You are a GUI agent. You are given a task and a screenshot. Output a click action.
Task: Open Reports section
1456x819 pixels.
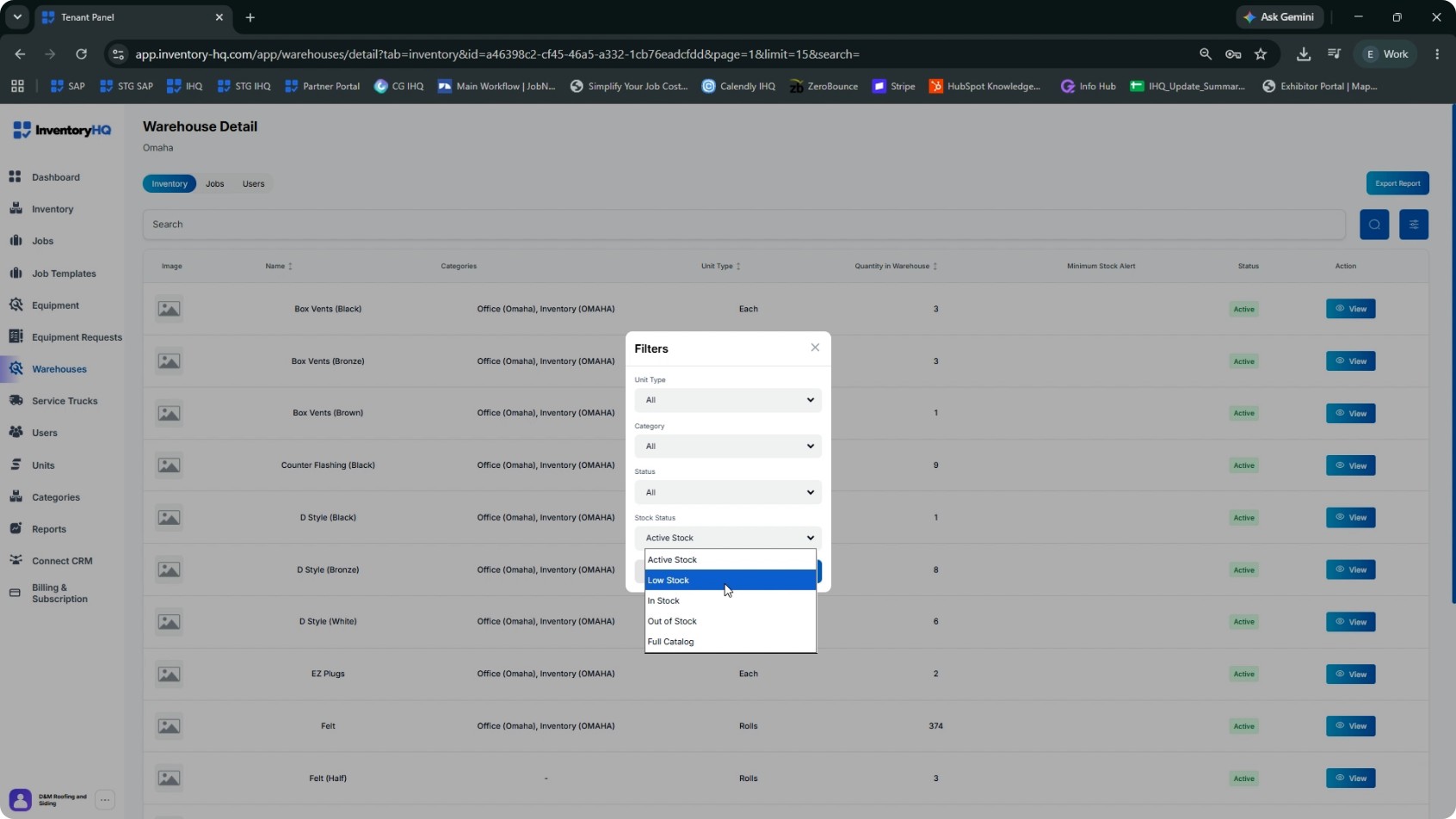[48, 529]
